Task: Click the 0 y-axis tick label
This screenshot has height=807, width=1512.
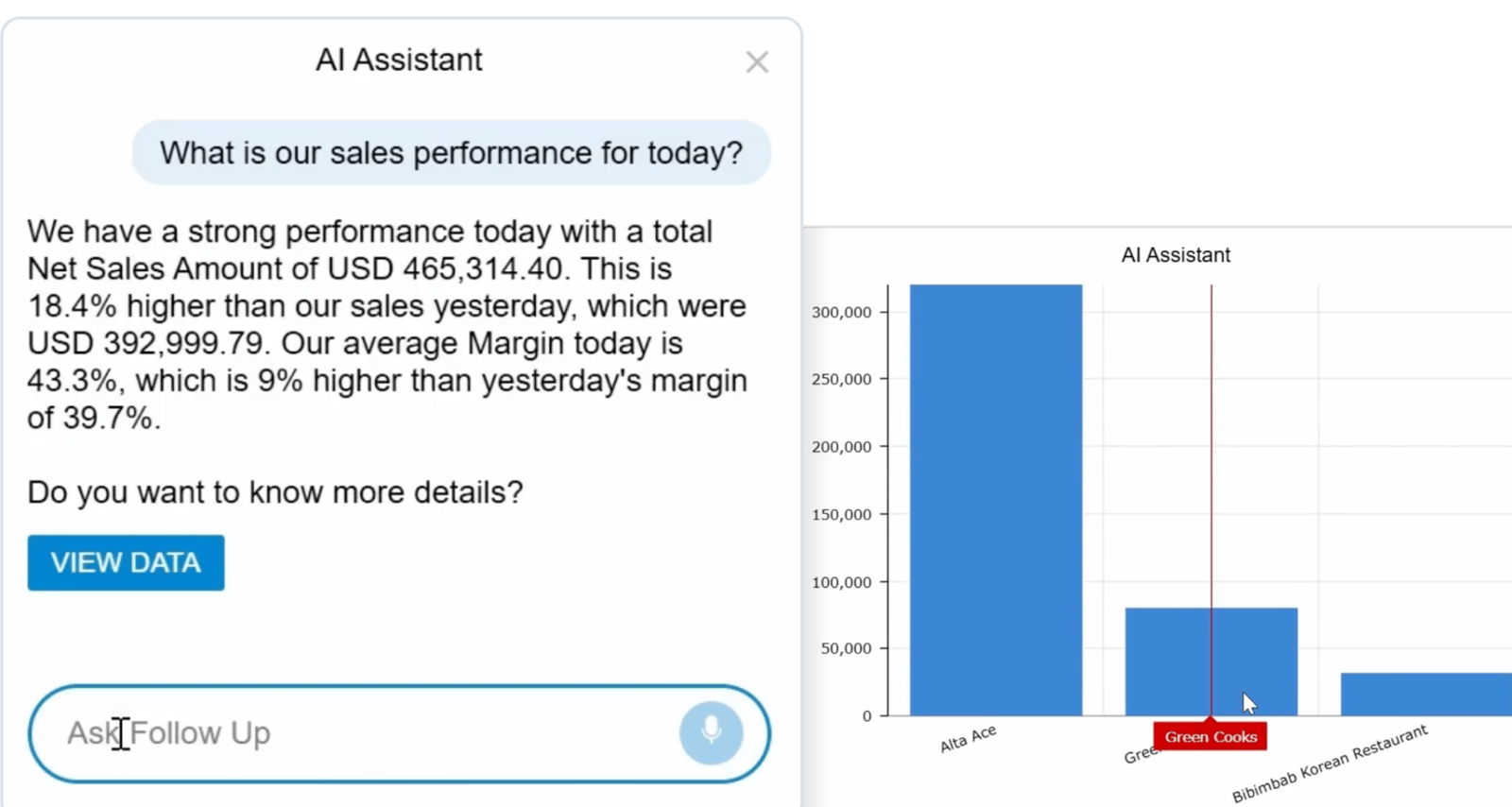Action: (867, 716)
